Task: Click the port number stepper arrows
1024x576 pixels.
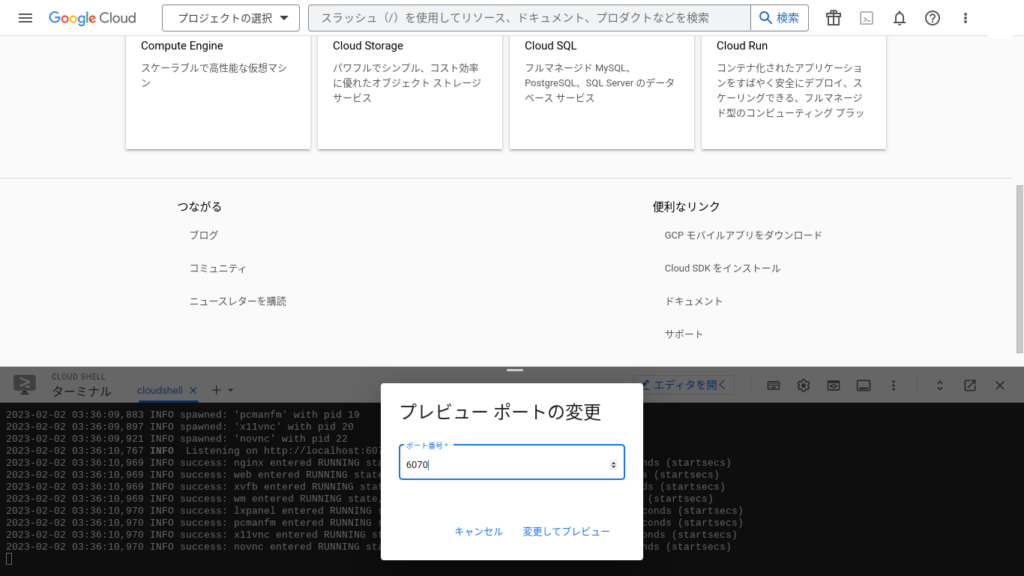Action: pyautogui.click(x=613, y=465)
